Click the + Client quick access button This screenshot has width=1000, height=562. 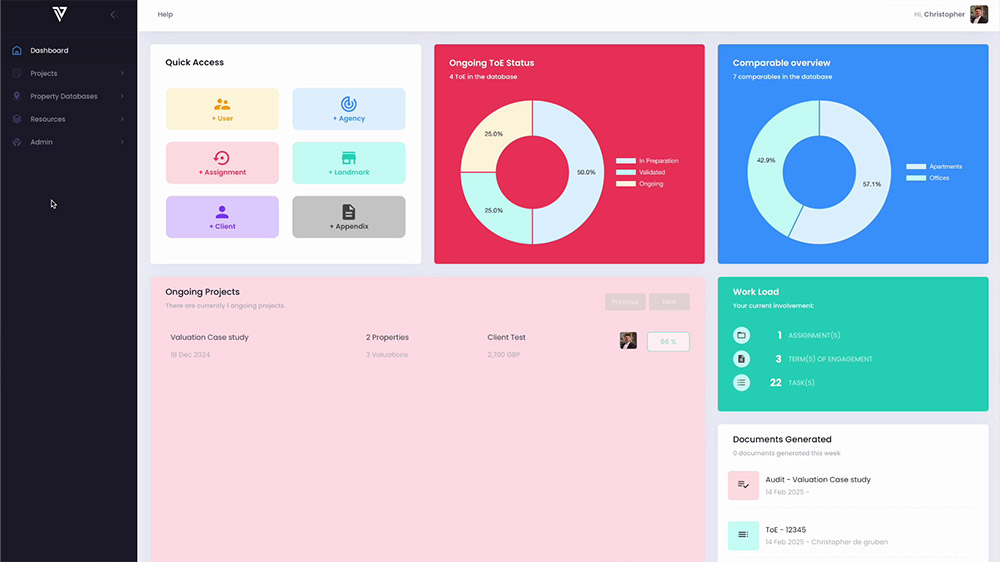click(222, 217)
